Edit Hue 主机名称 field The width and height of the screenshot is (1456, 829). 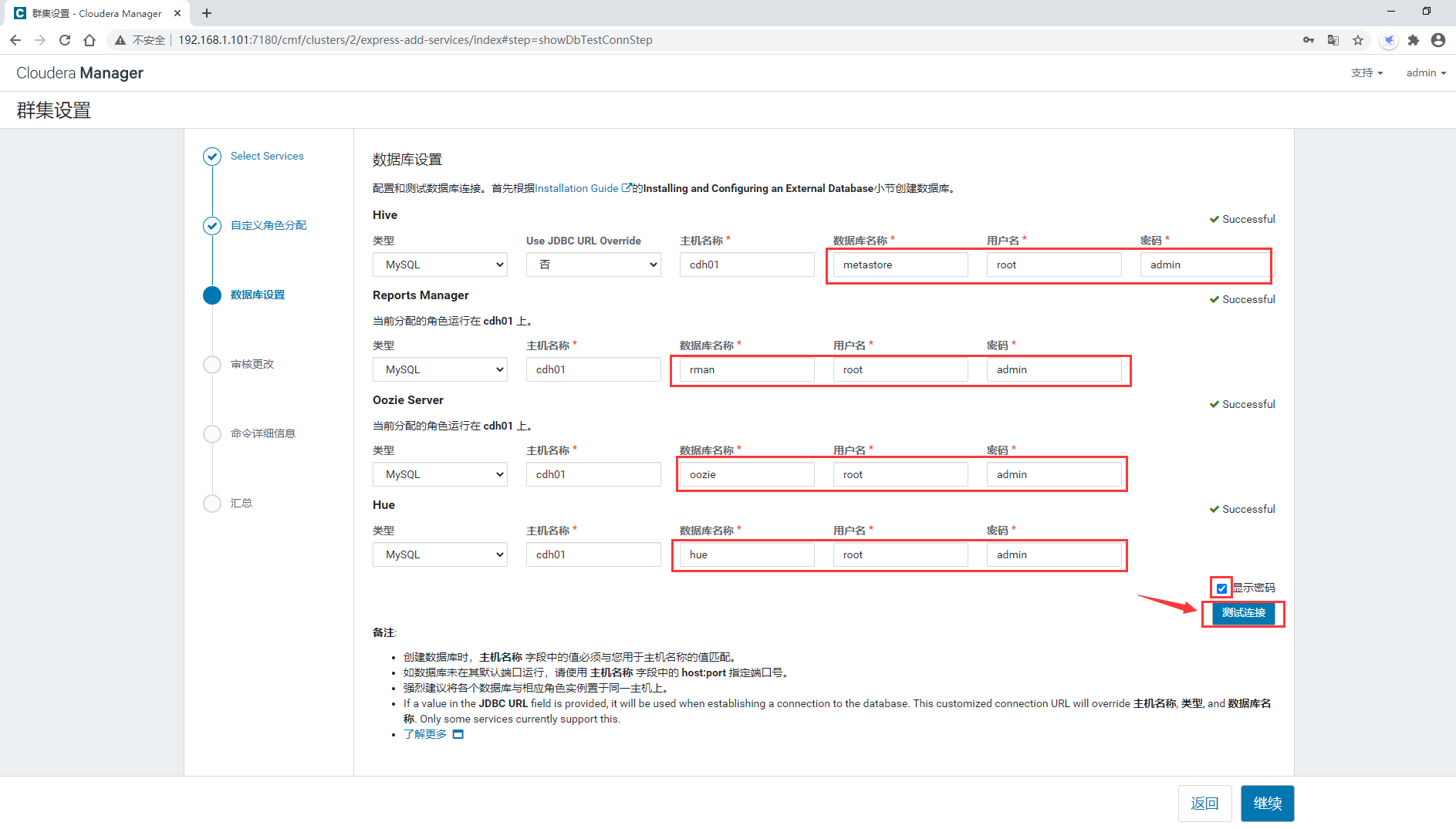[x=593, y=554]
